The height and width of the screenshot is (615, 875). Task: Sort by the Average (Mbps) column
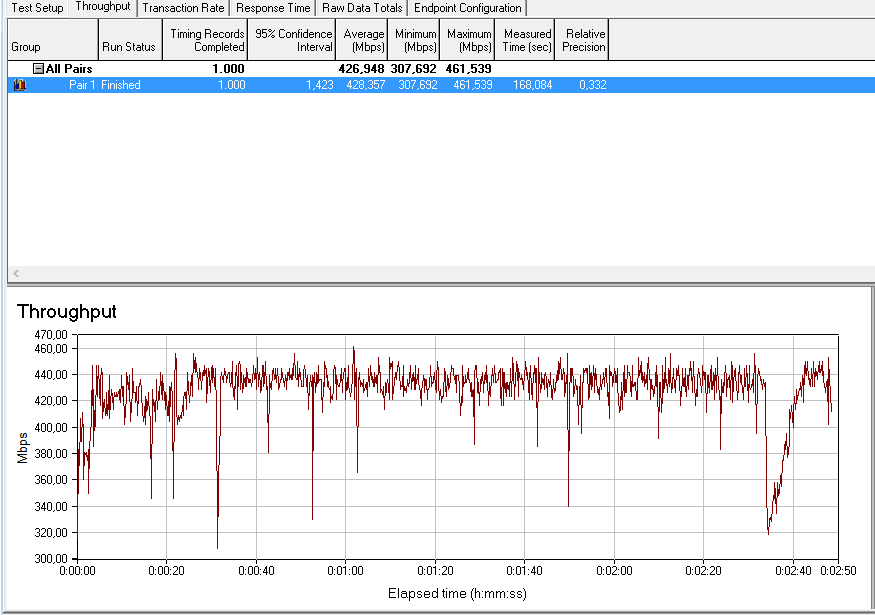pyautogui.click(x=363, y=39)
